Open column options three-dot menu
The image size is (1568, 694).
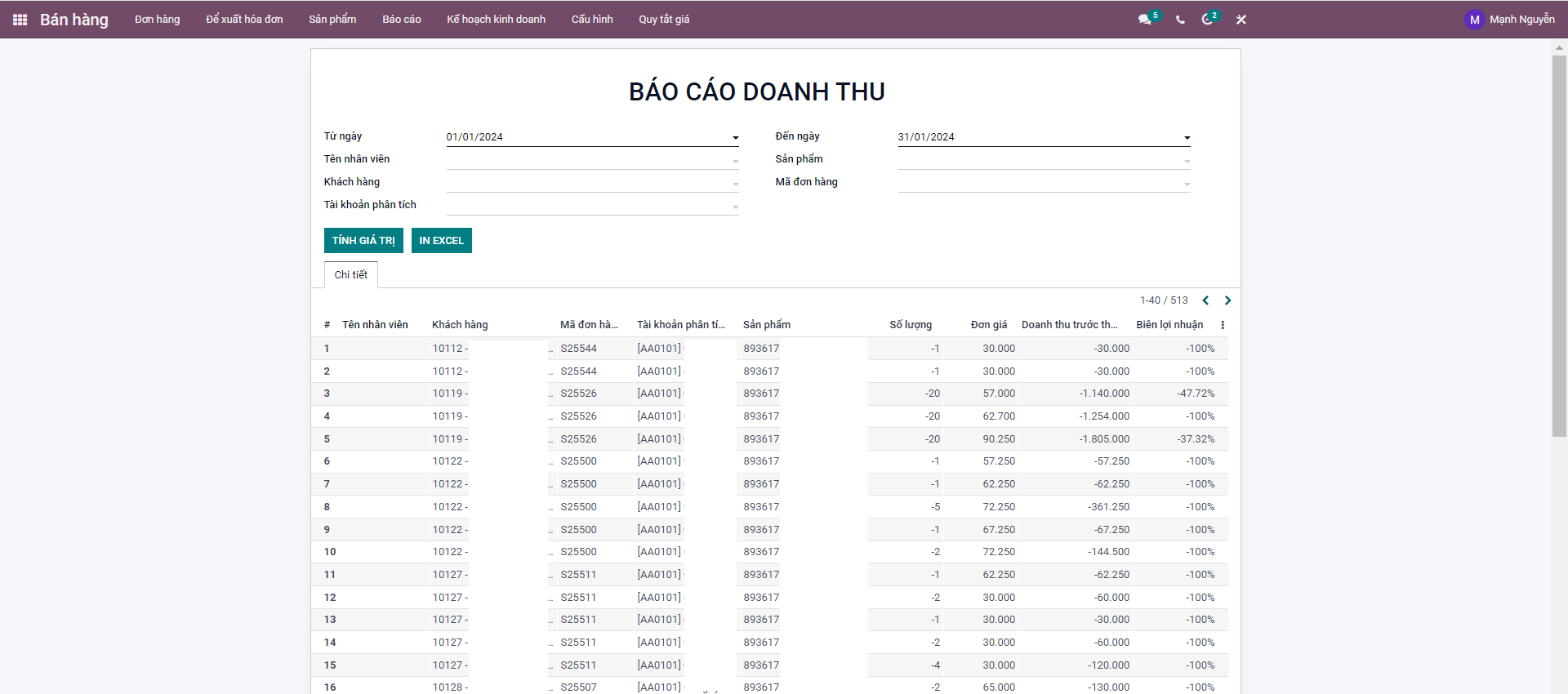click(x=1223, y=325)
